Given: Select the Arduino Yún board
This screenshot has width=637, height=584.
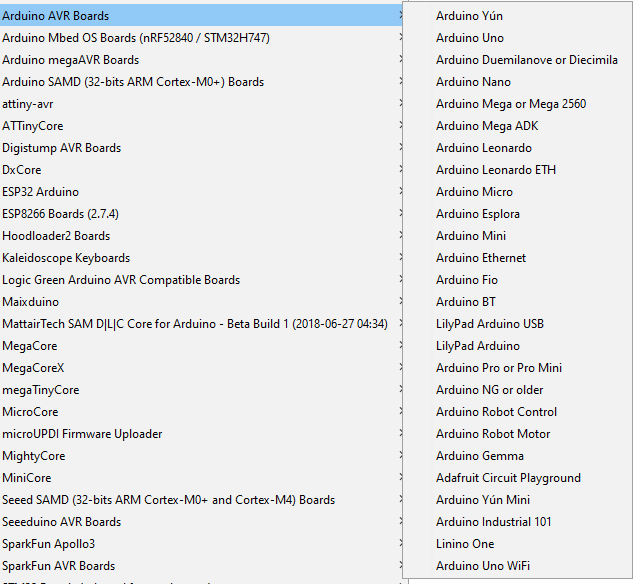Looking at the screenshot, I should [x=518, y=15].
